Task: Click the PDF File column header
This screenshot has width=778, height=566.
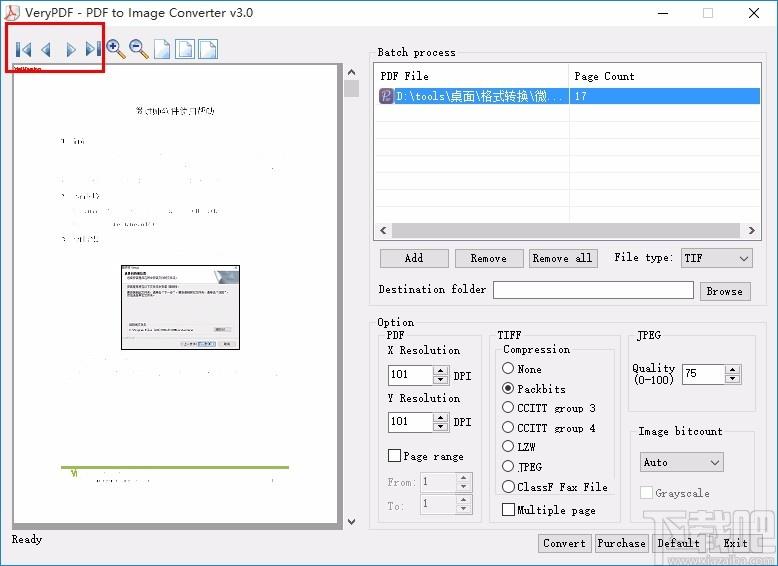Action: click(x=471, y=76)
